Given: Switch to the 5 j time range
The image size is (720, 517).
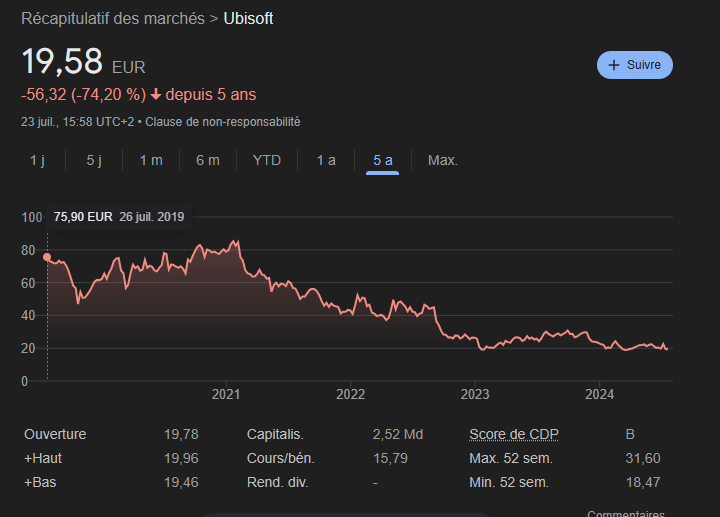Looking at the screenshot, I should pos(94,160).
